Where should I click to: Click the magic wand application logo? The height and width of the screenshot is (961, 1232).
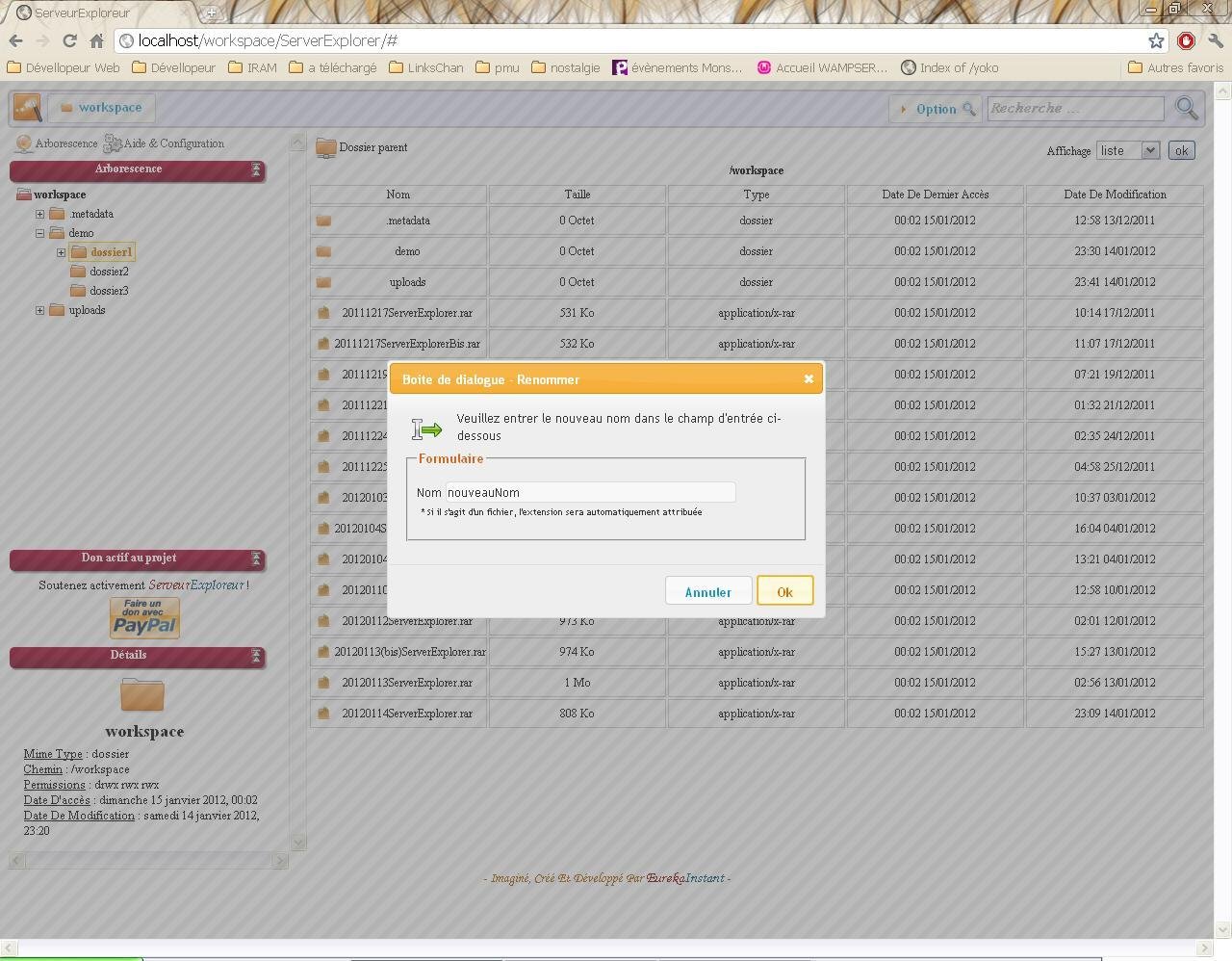pyautogui.click(x=26, y=107)
